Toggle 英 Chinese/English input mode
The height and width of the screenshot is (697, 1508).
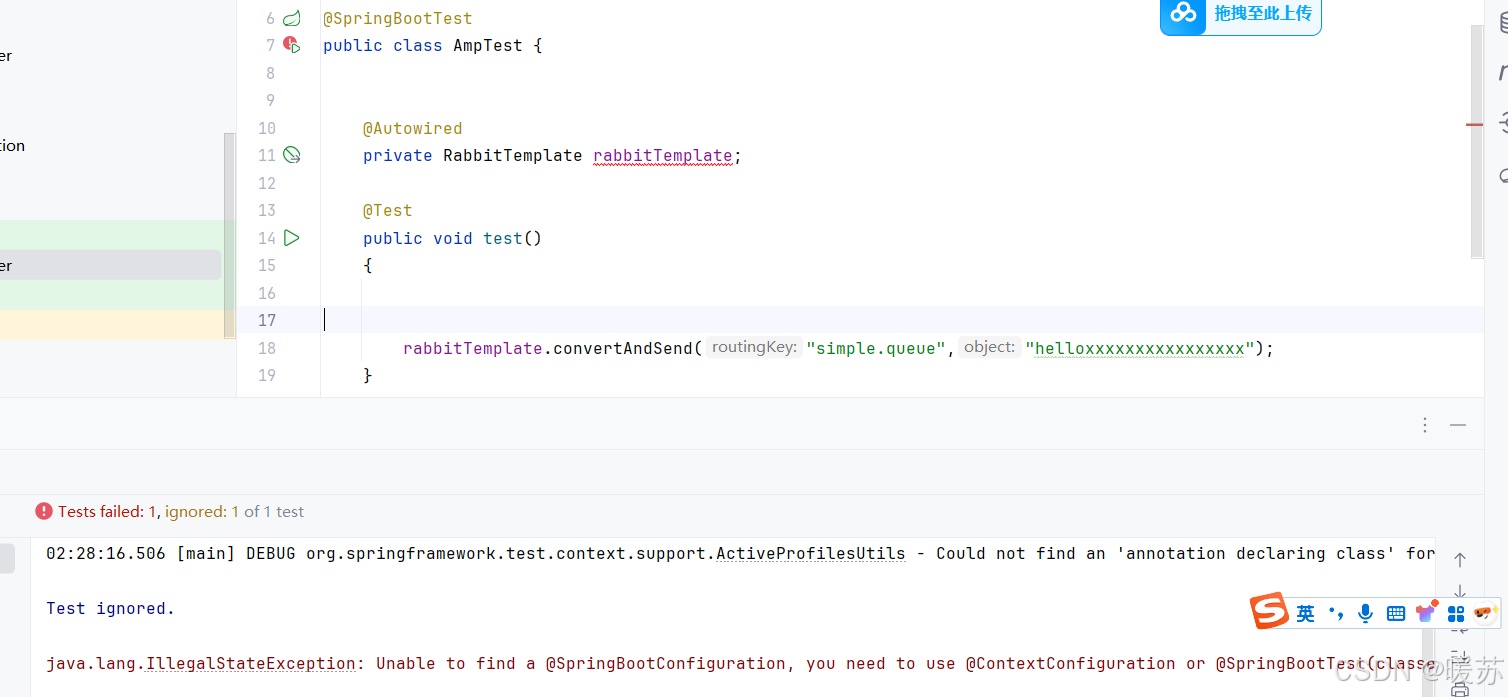point(1306,613)
